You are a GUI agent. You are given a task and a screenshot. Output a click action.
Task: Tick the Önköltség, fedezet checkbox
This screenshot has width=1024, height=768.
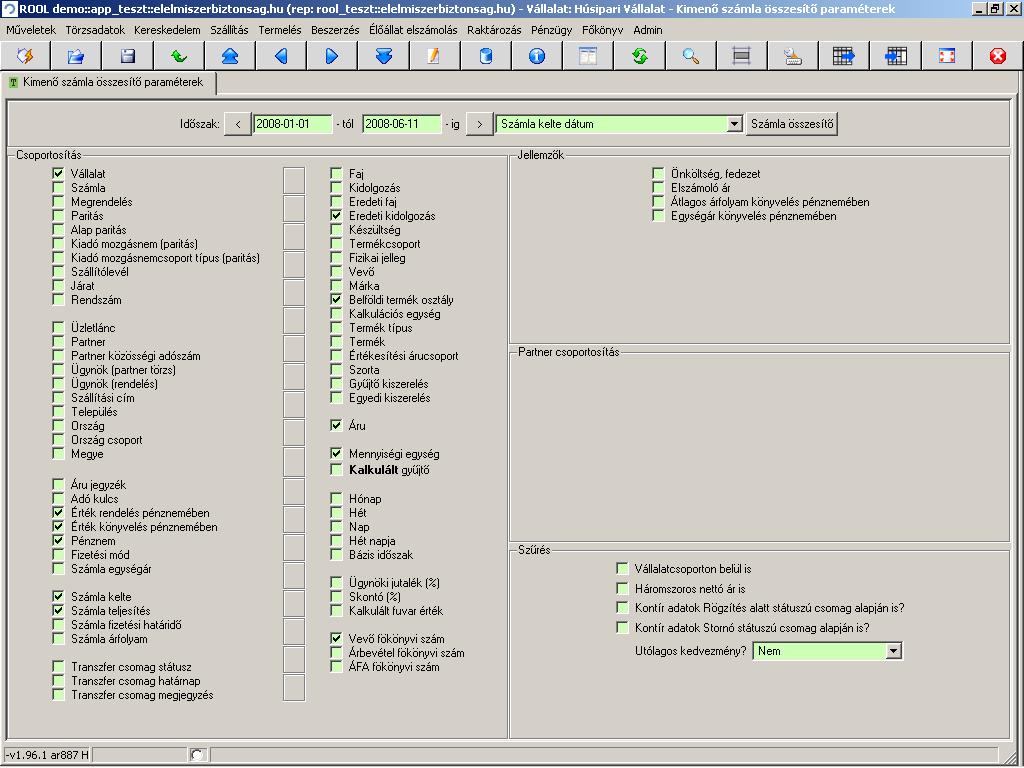[658, 174]
